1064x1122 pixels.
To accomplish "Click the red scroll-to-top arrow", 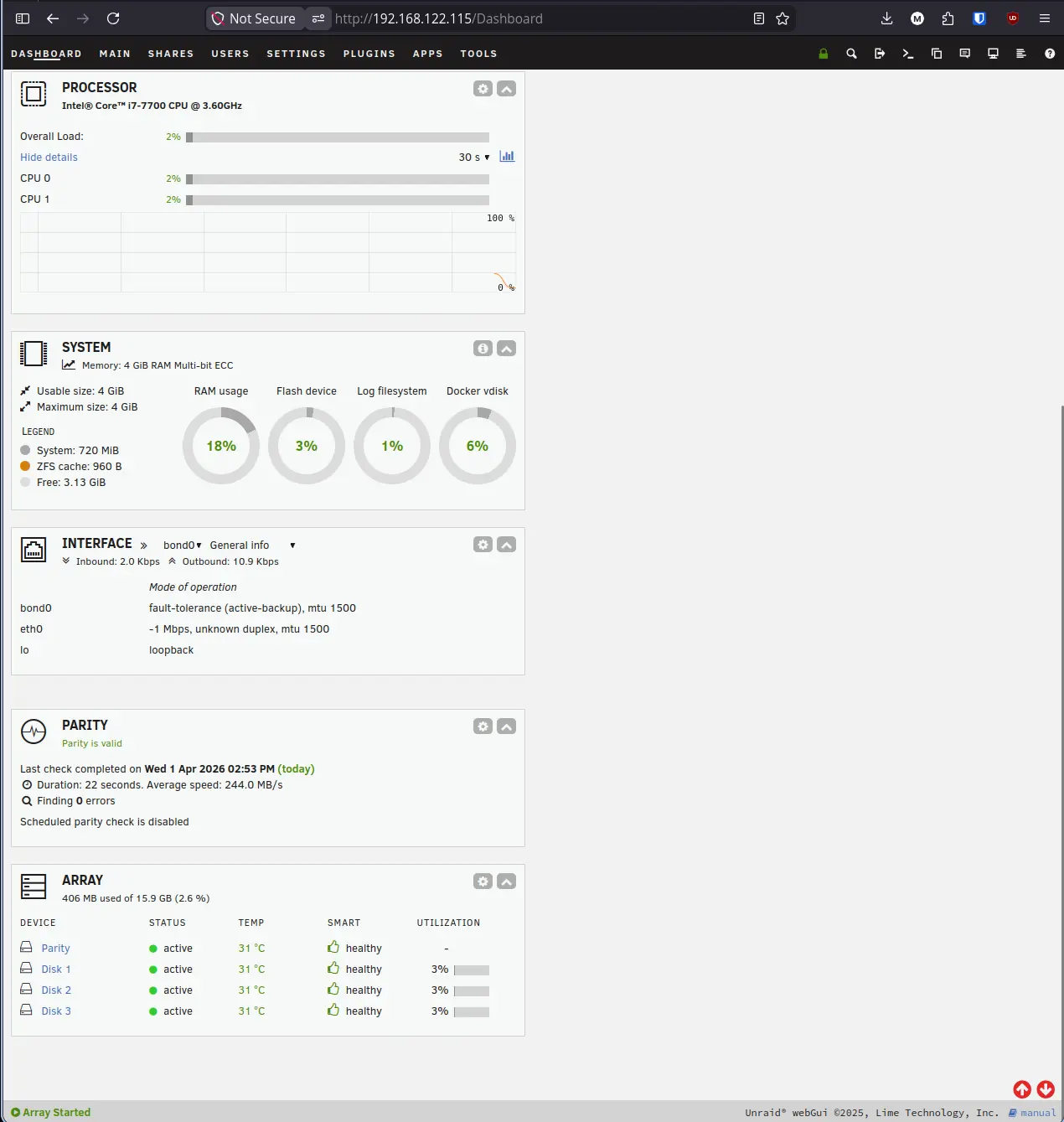I will point(1022,1089).
